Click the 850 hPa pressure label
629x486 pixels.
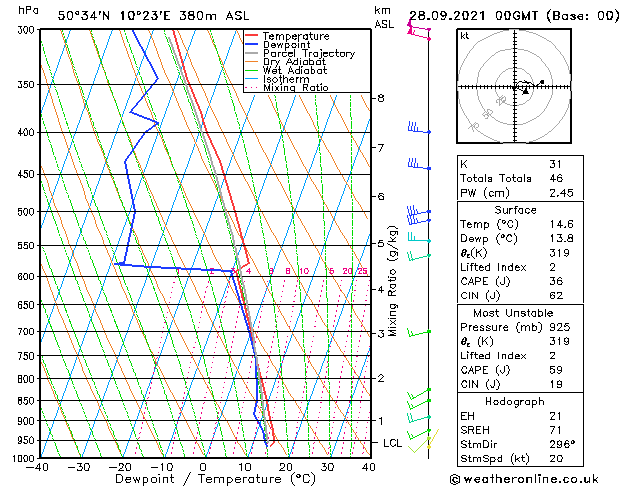(x=28, y=401)
